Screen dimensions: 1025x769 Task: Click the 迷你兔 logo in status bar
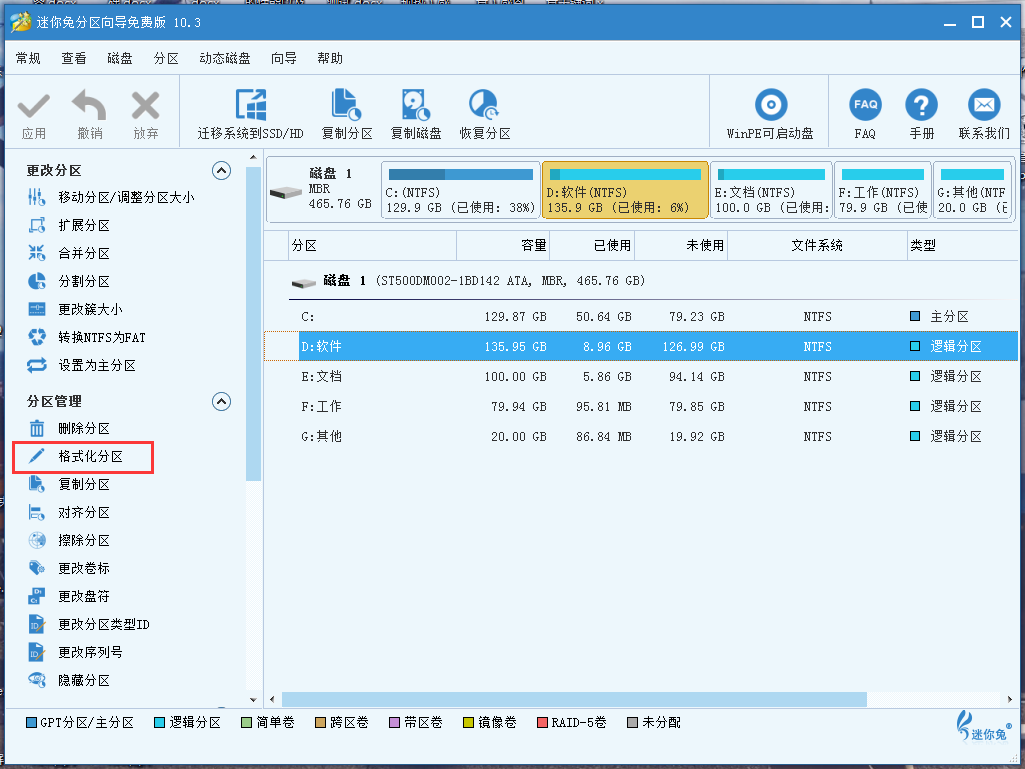(983, 726)
